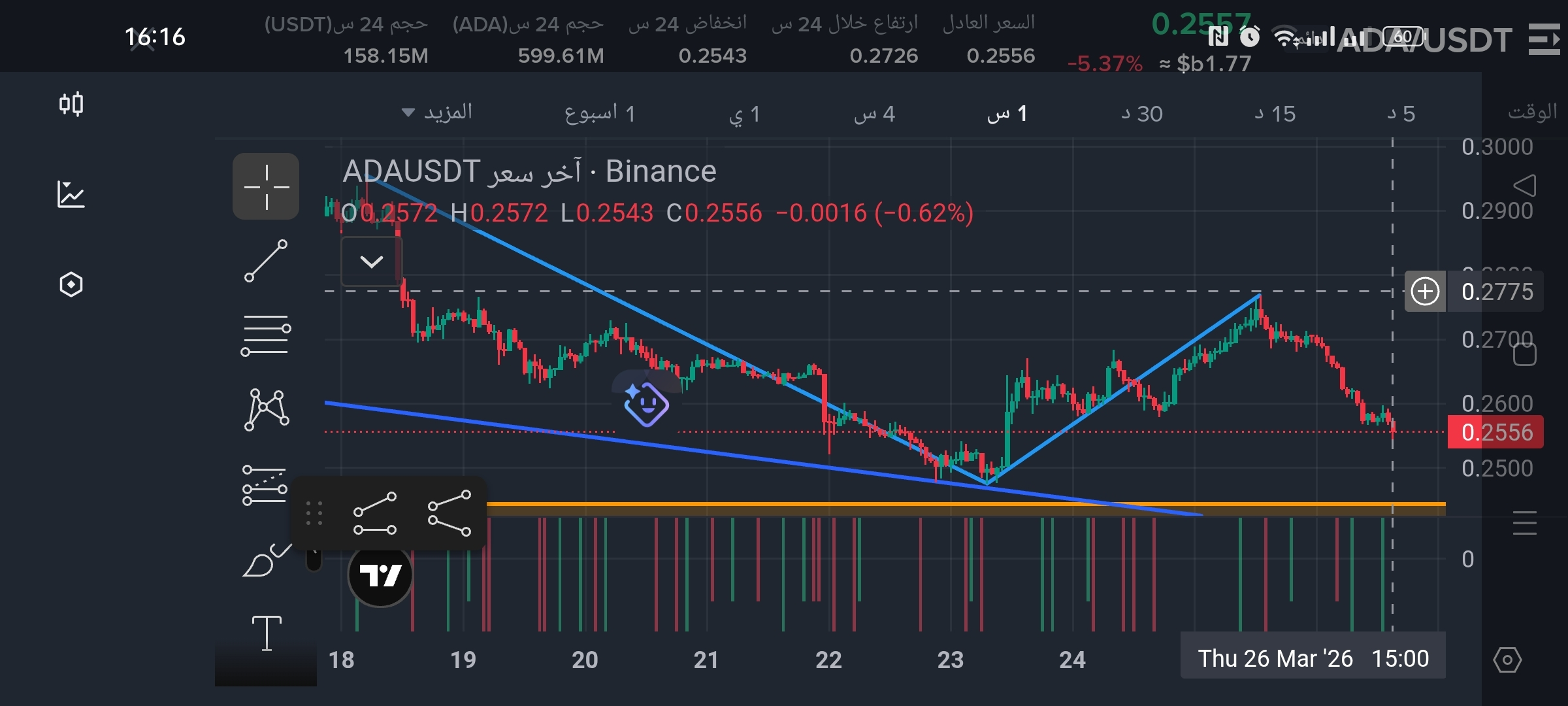Switch to the 5 د five-minute timeframe
This screenshot has width=1568, height=706.
point(1401,114)
